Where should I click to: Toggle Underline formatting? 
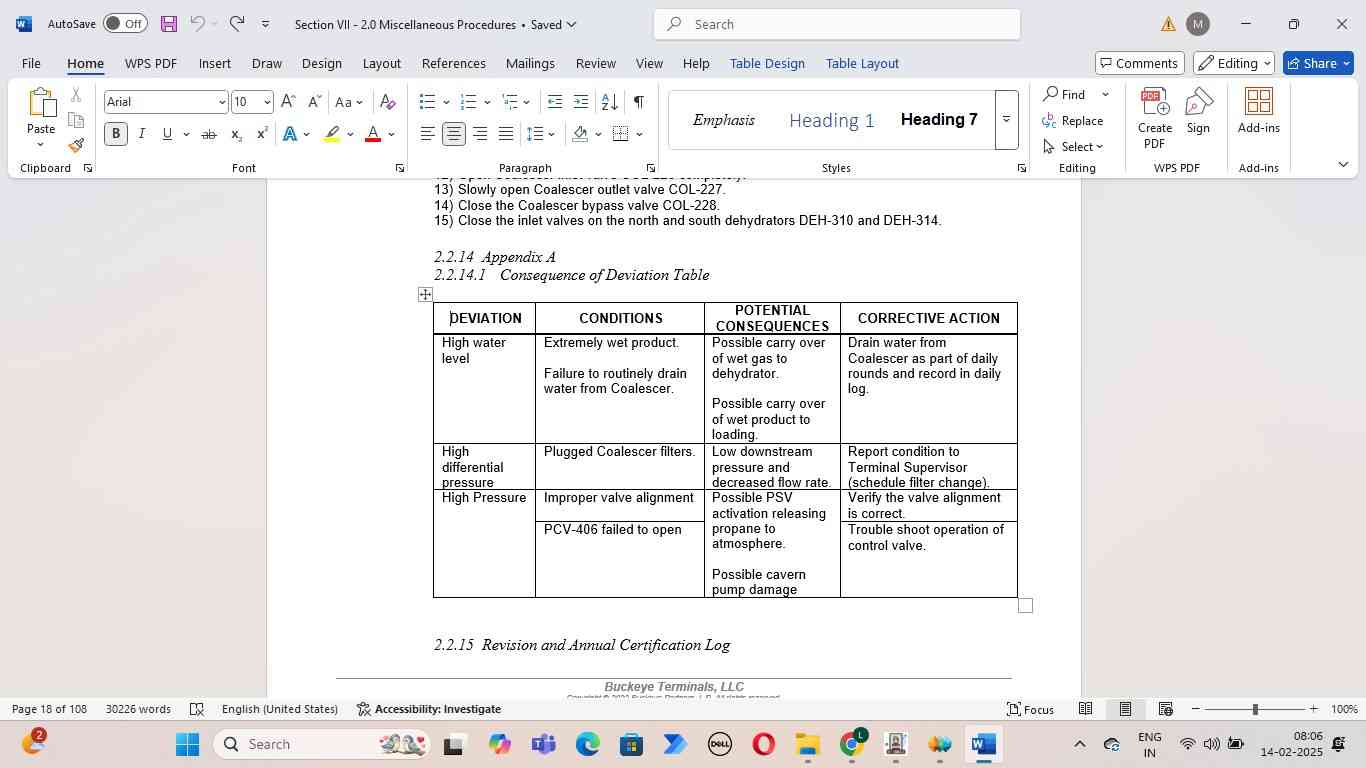(167, 134)
